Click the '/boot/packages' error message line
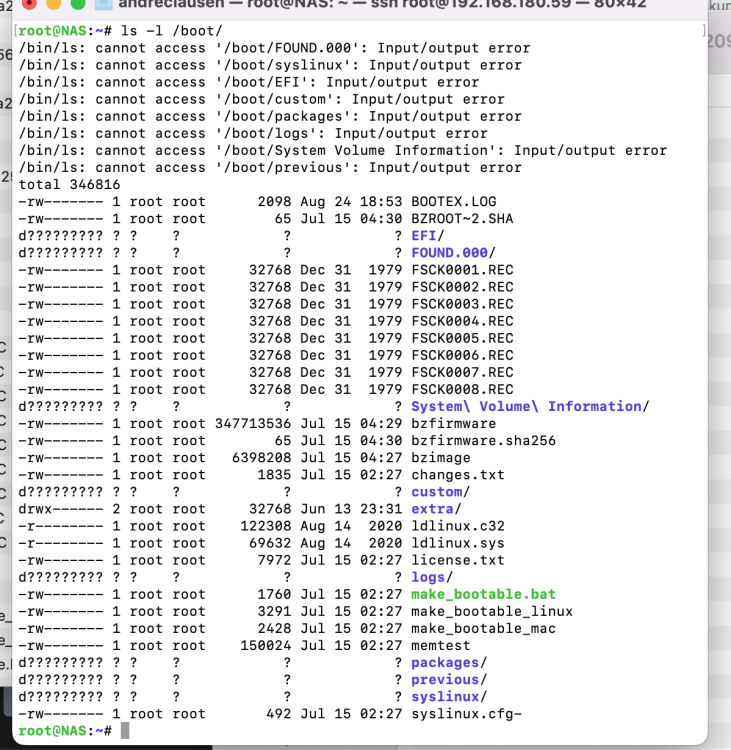The width and height of the screenshot is (731, 750). [270, 116]
